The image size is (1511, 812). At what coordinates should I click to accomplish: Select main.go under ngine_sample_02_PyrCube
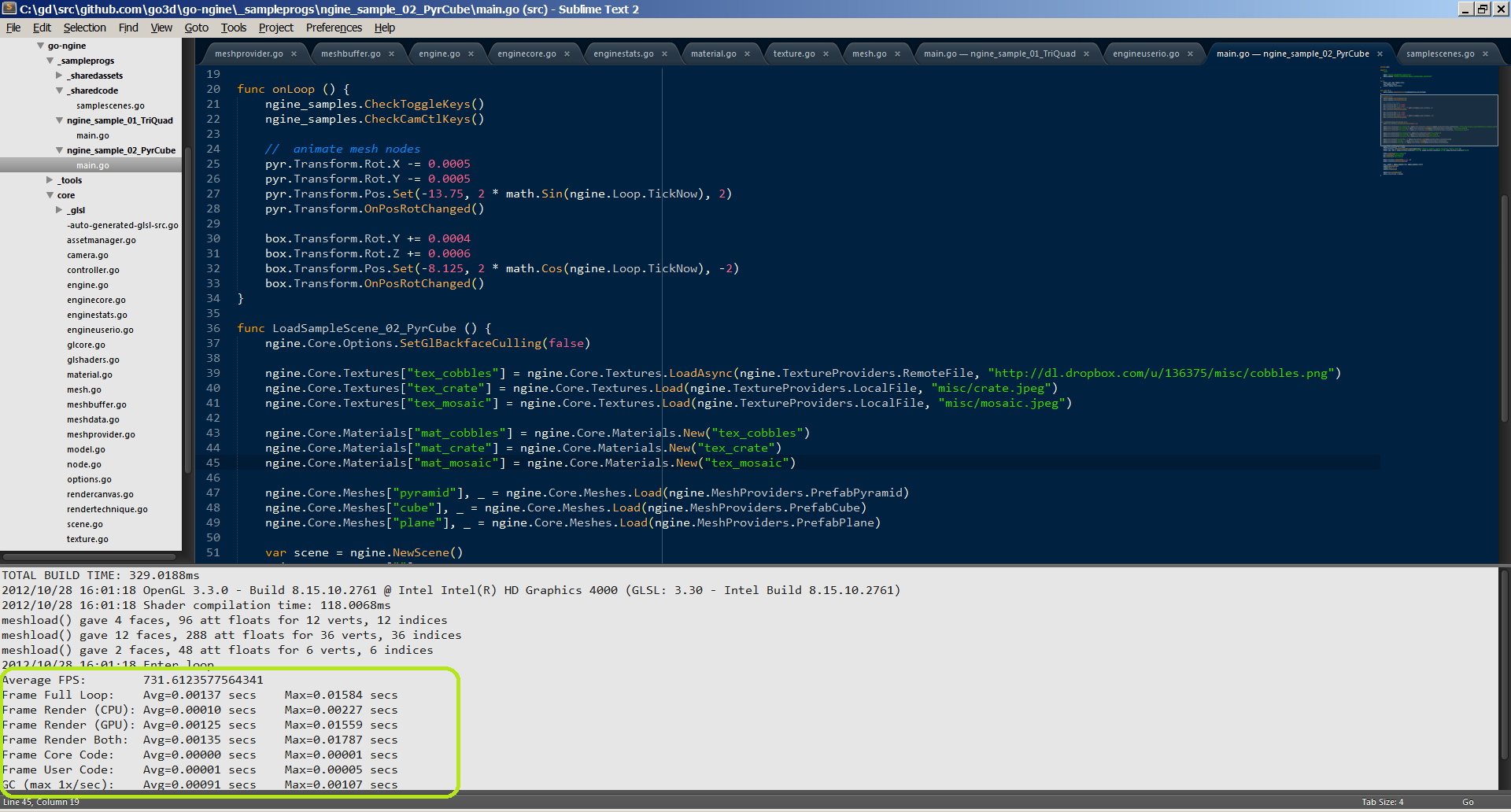point(93,165)
